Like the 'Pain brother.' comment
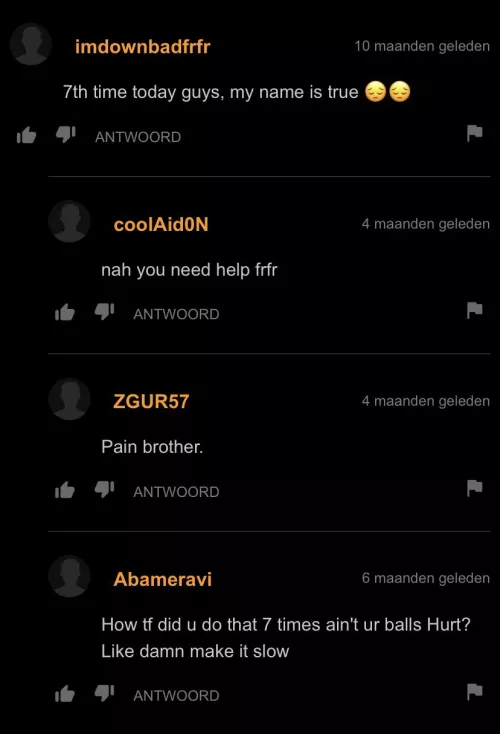500x734 pixels. pyautogui.click(x=65, y=490)
